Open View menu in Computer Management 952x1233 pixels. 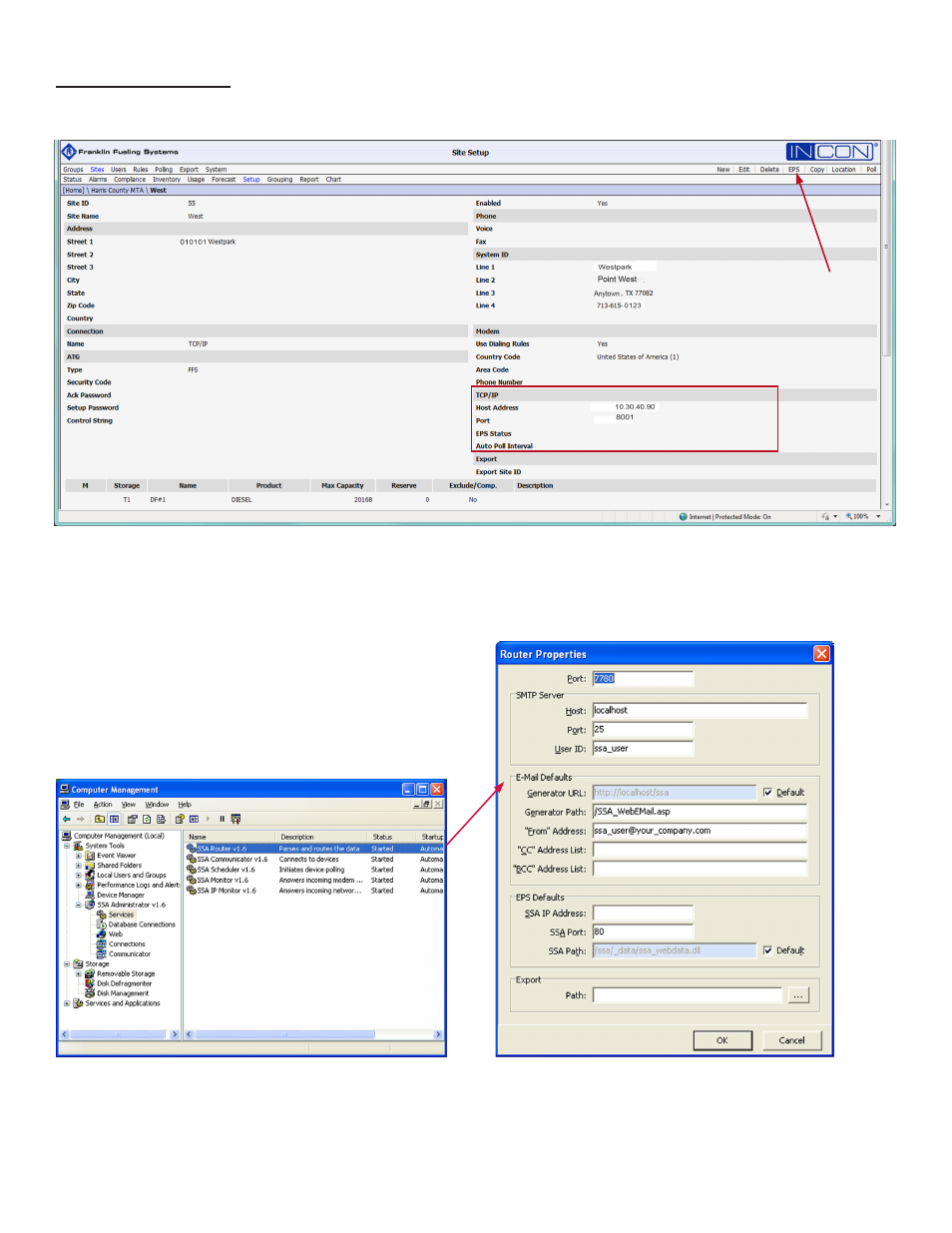(x=129, y=805)
